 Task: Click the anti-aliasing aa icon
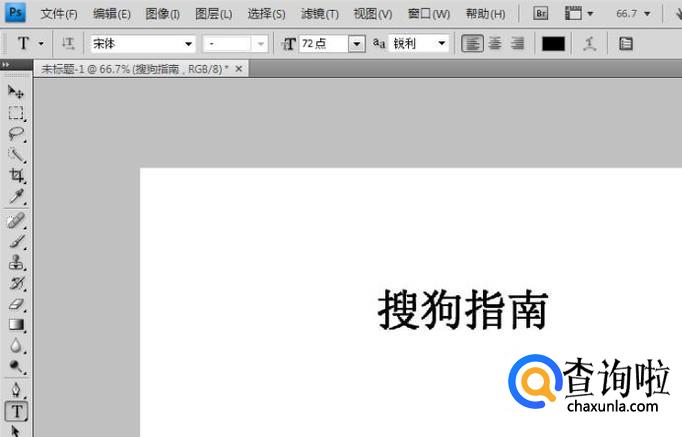coord(379,43)
